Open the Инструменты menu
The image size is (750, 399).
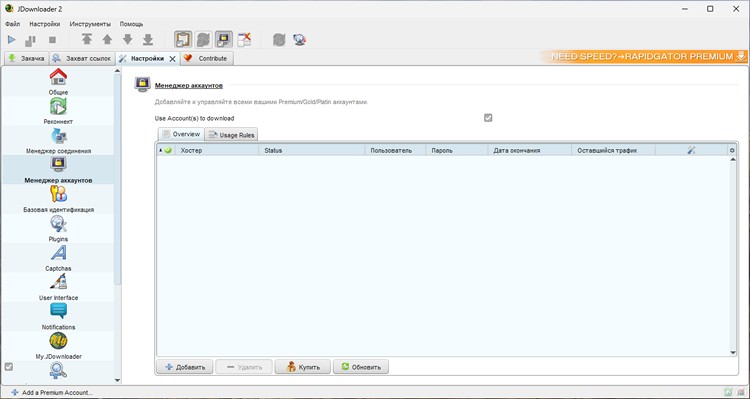click(x=90, y=24)
